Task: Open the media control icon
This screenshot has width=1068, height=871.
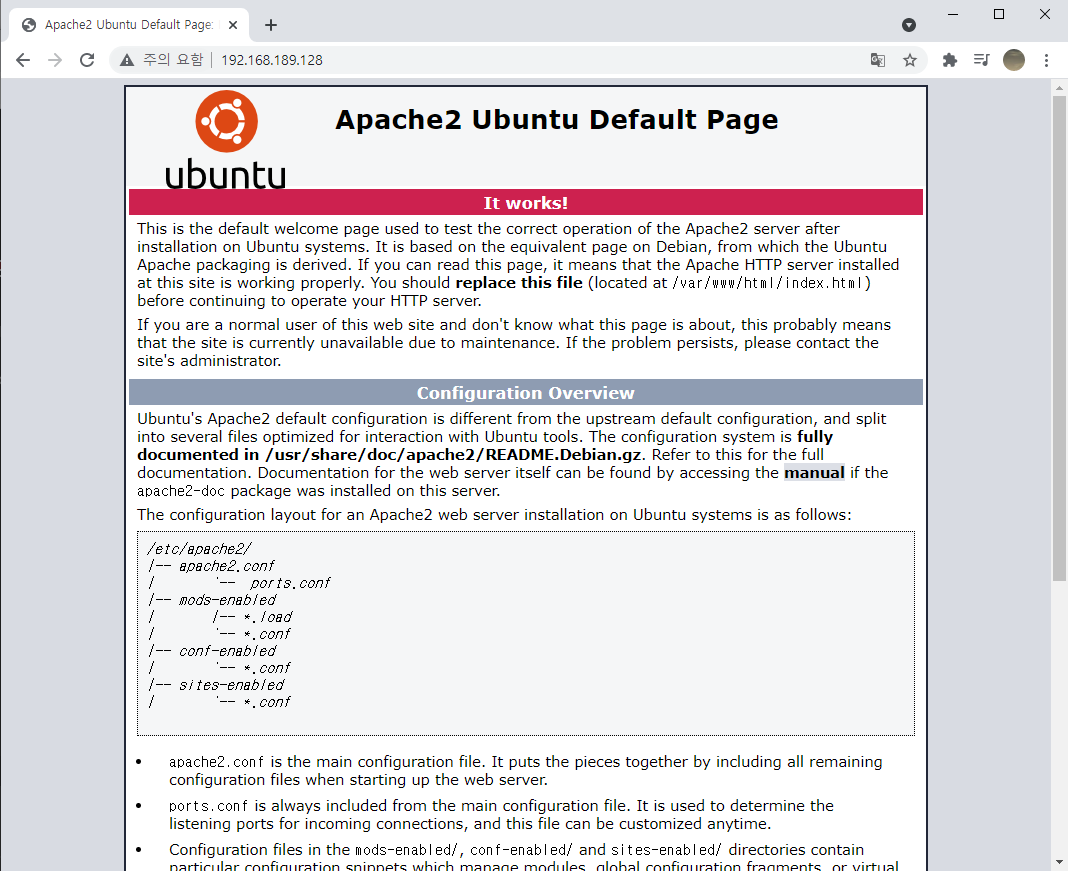Action: click(981, 60)
